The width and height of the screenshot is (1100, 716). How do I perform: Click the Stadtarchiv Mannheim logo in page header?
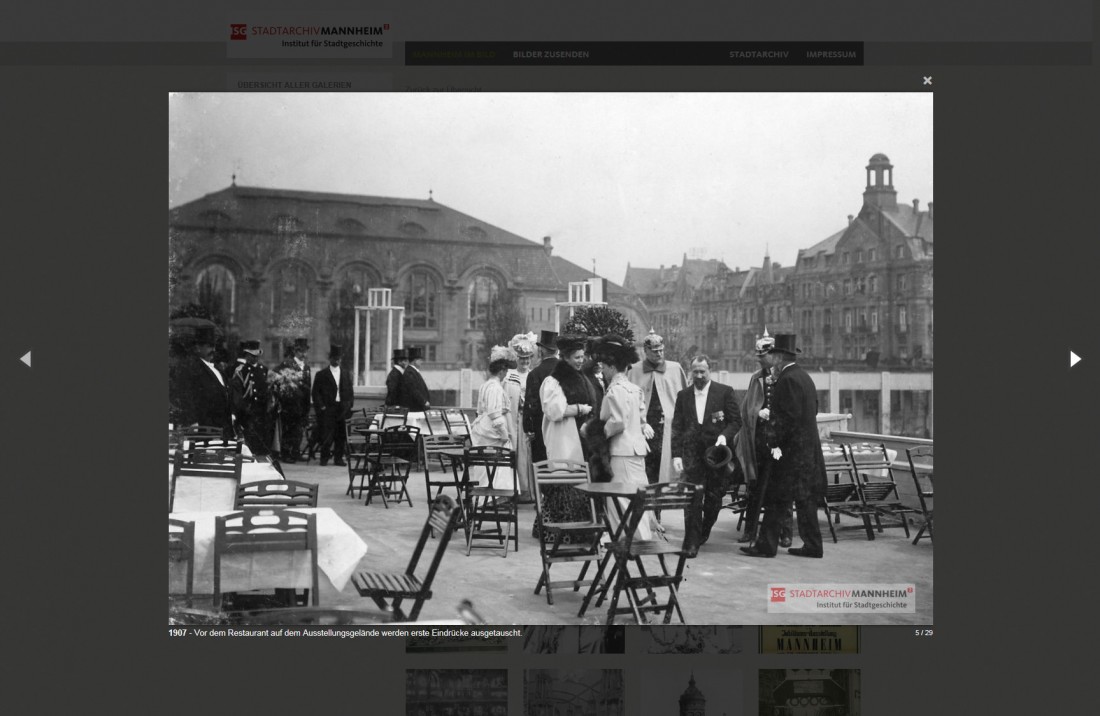click(310, 36)
